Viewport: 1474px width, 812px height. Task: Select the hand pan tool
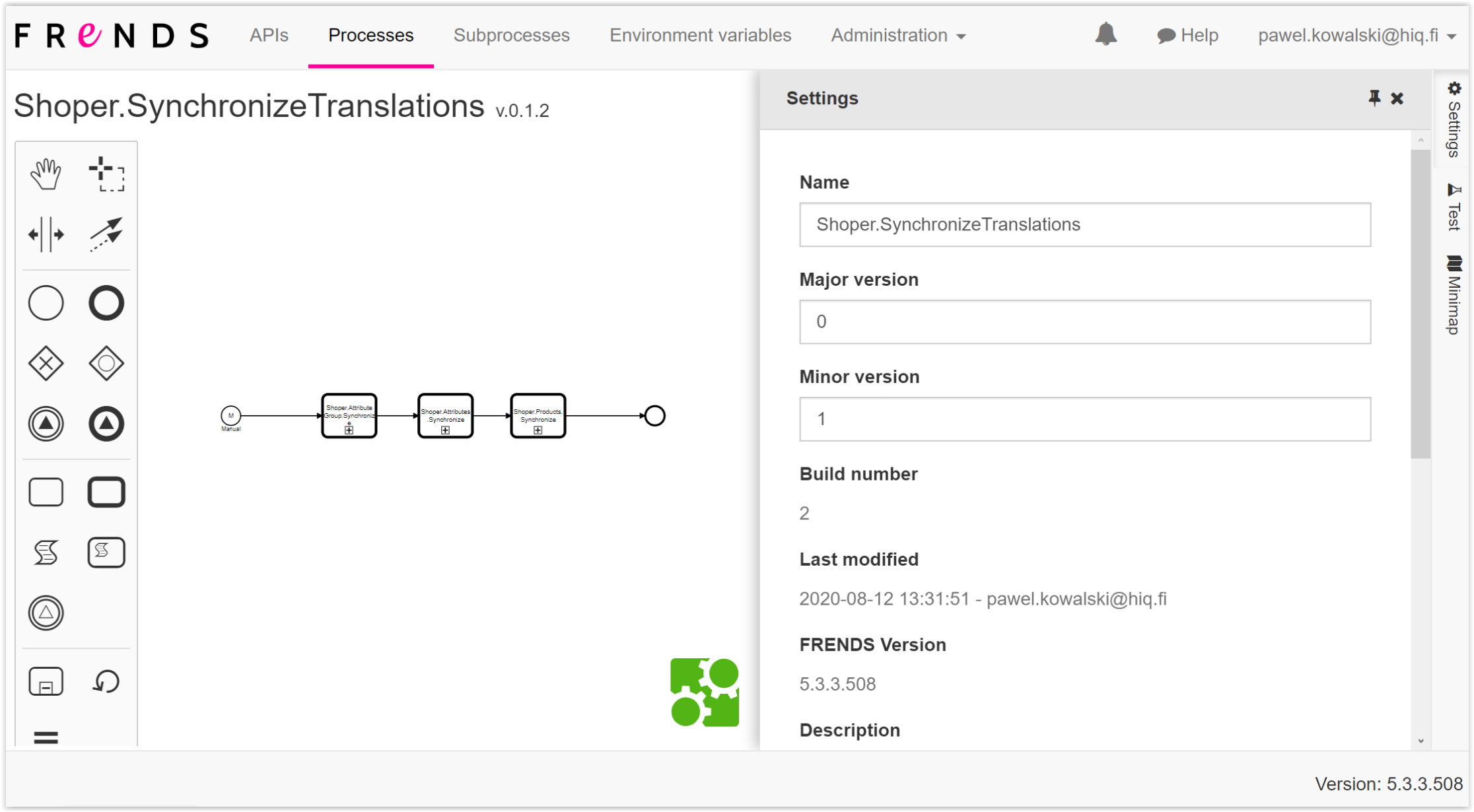(46, 174)
